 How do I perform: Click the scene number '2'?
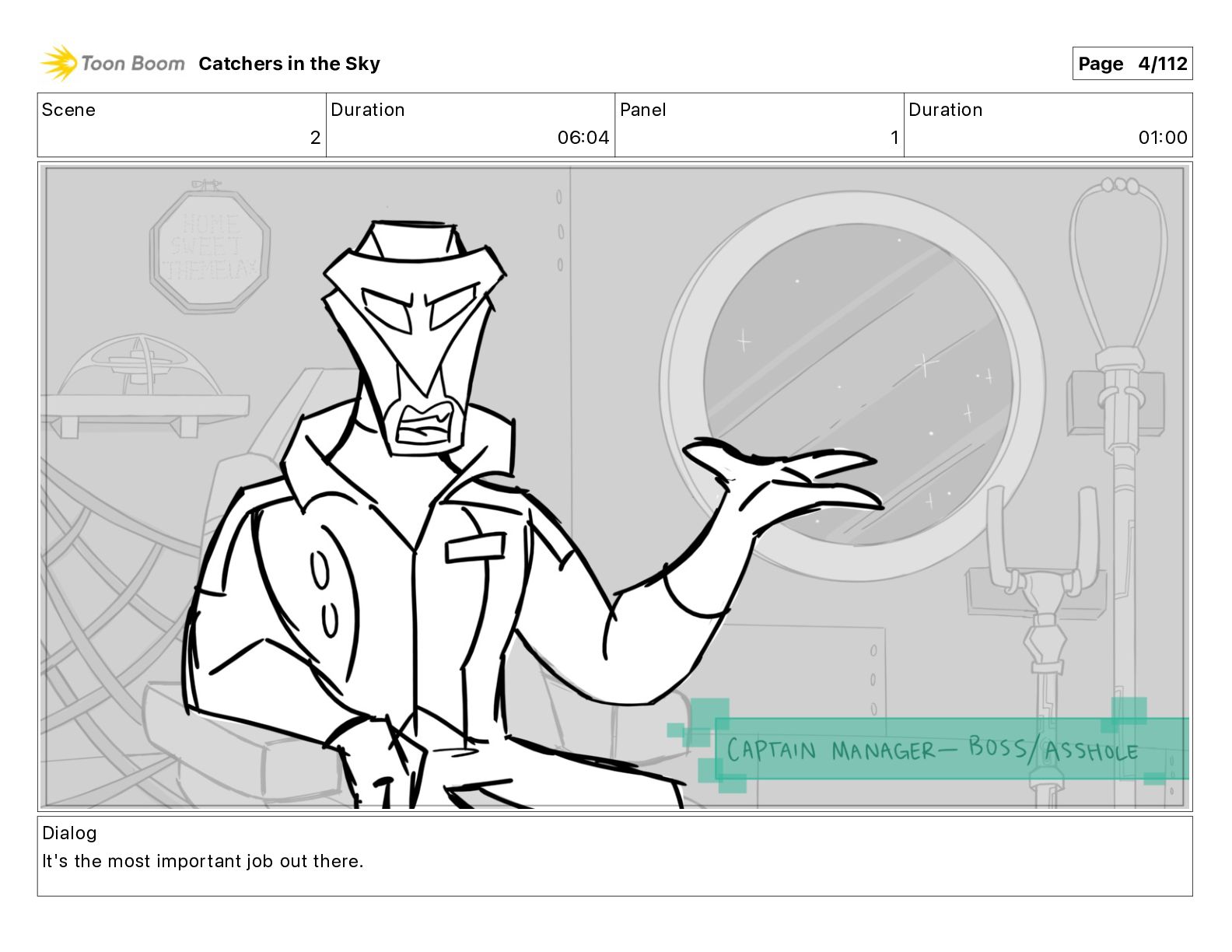[315, 138]
